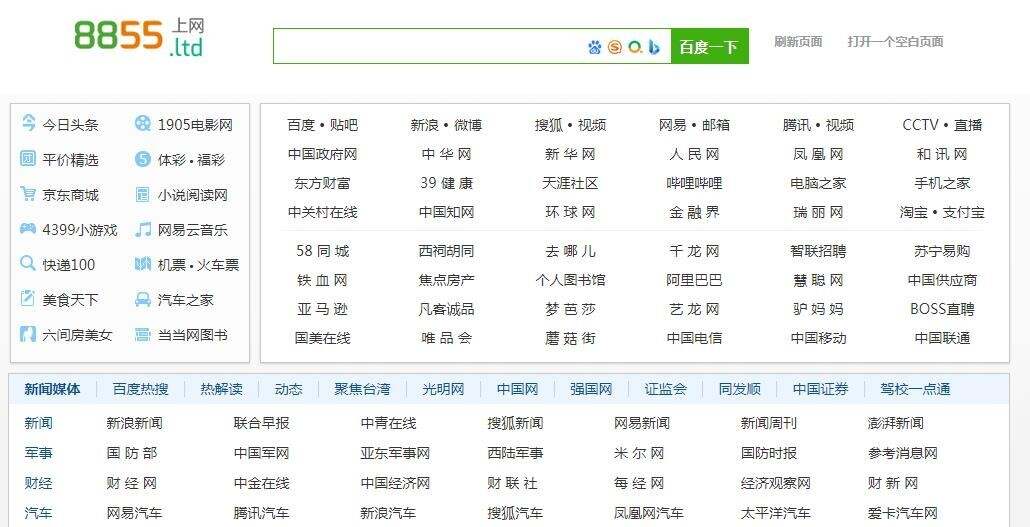Viewport: 1030px width, 527px height.
Task: Open 太平洋汽车 link
Action: [x=776, y=513]
